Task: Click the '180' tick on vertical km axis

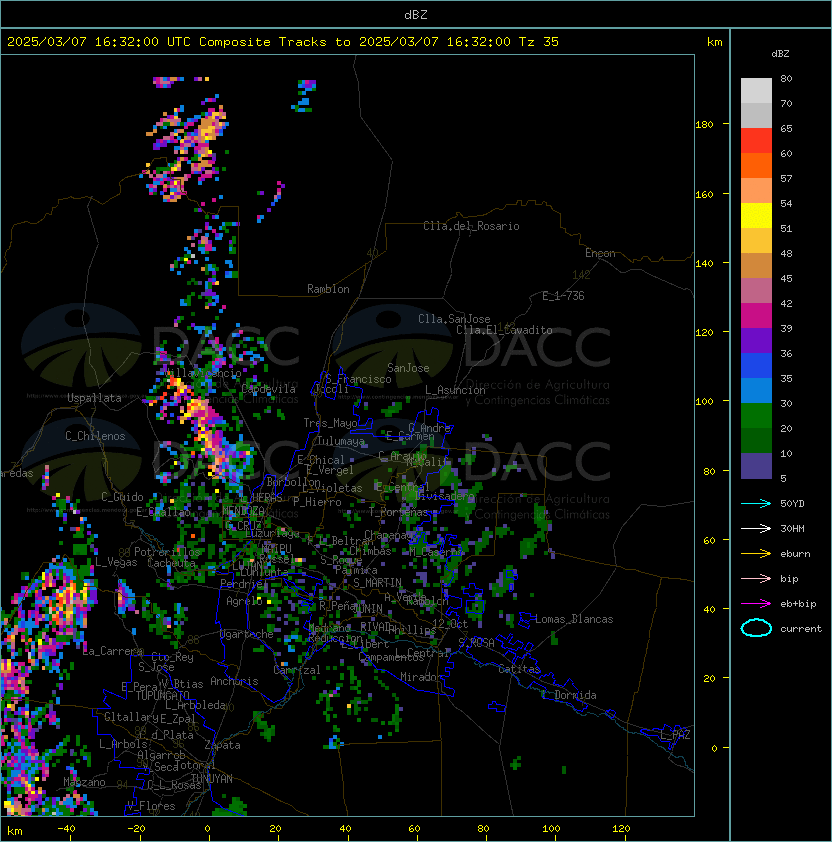Action: [x=704, y=125]
